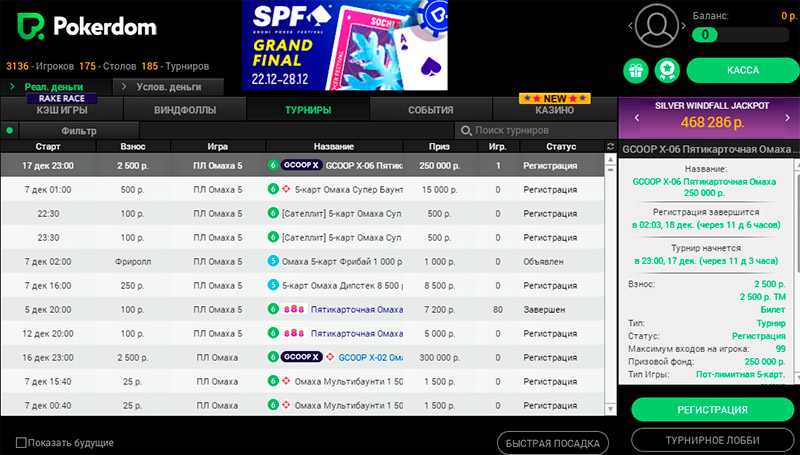Click the green РЕГИСТРАЦИЯ button
The width and height of the screenshot is (800, 455).
(x=712, y=410)
